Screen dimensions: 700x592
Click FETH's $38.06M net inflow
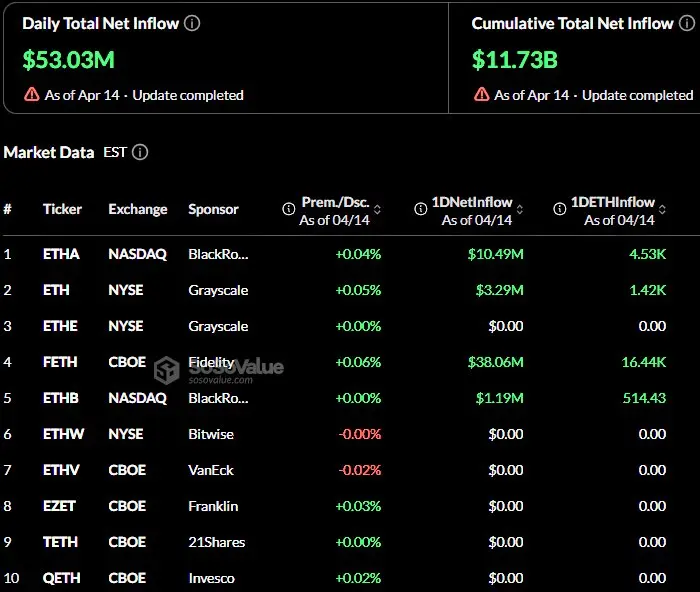click(x=496, y=362)
